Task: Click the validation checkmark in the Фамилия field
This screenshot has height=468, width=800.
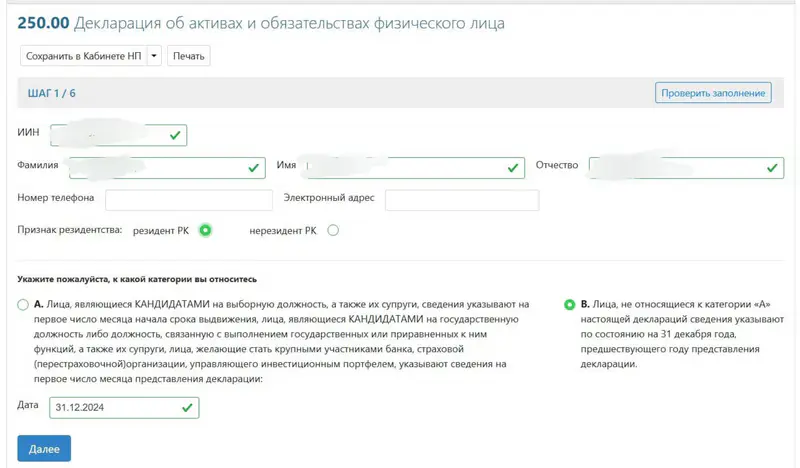Action: (254, 168)
